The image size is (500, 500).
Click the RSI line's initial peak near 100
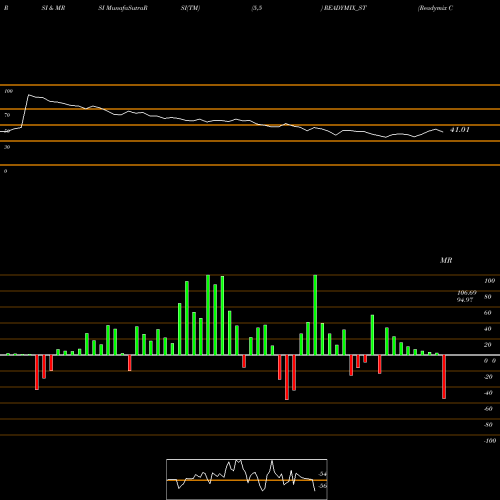coord(29,95)
